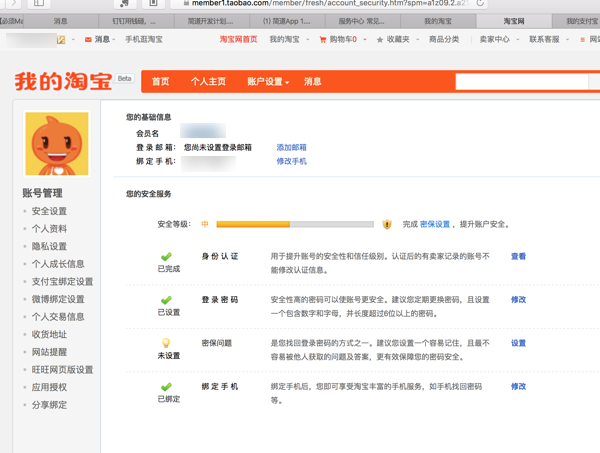Click the 商品分类 link
This screenshot has height=453, width=600.
(x=444, y=39)
